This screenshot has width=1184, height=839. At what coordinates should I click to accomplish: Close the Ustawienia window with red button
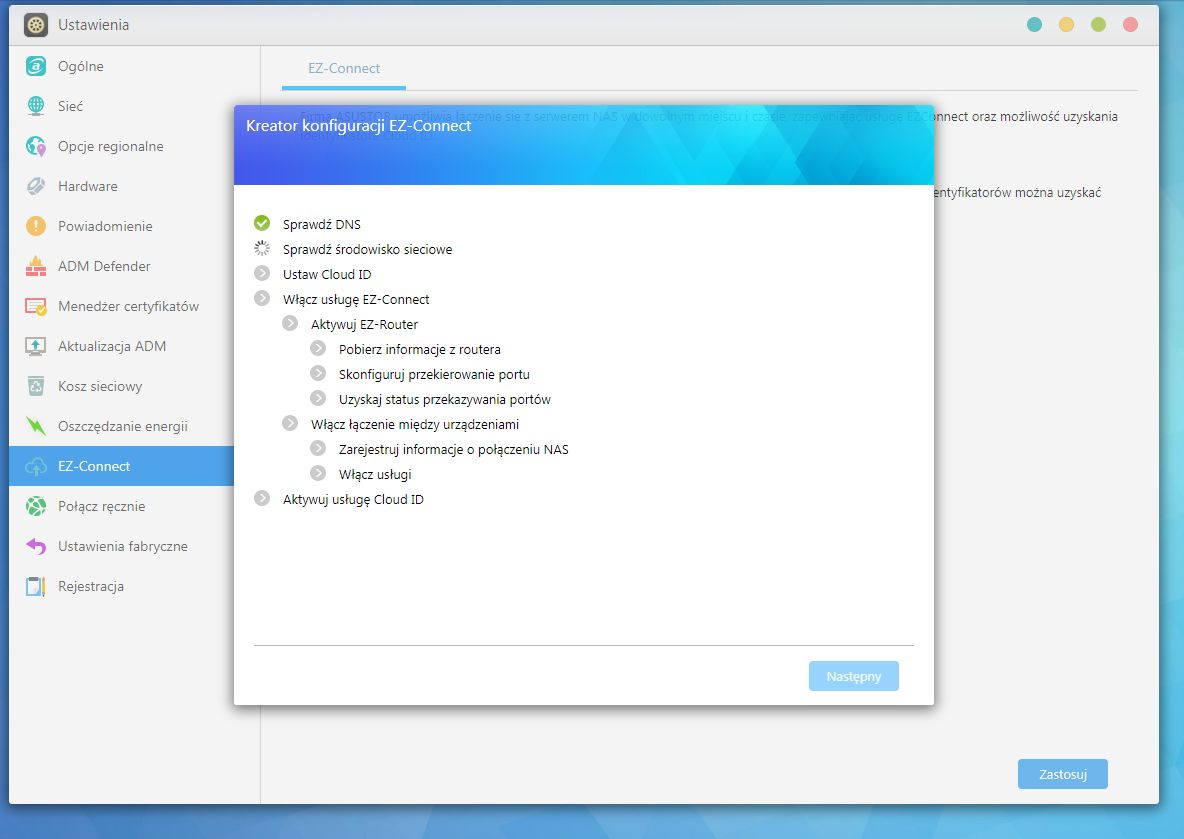pyautogui.click(x=1130, y=25)
